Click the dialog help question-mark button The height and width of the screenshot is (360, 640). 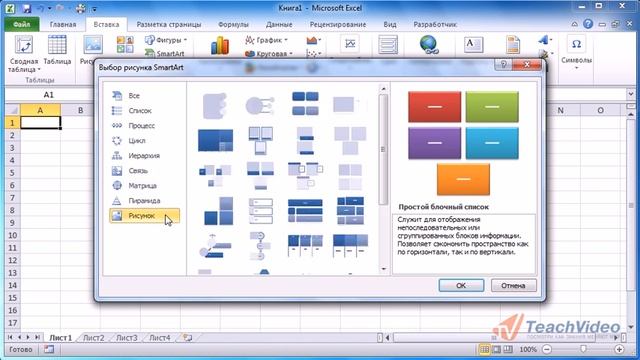(x=504, y=64)
